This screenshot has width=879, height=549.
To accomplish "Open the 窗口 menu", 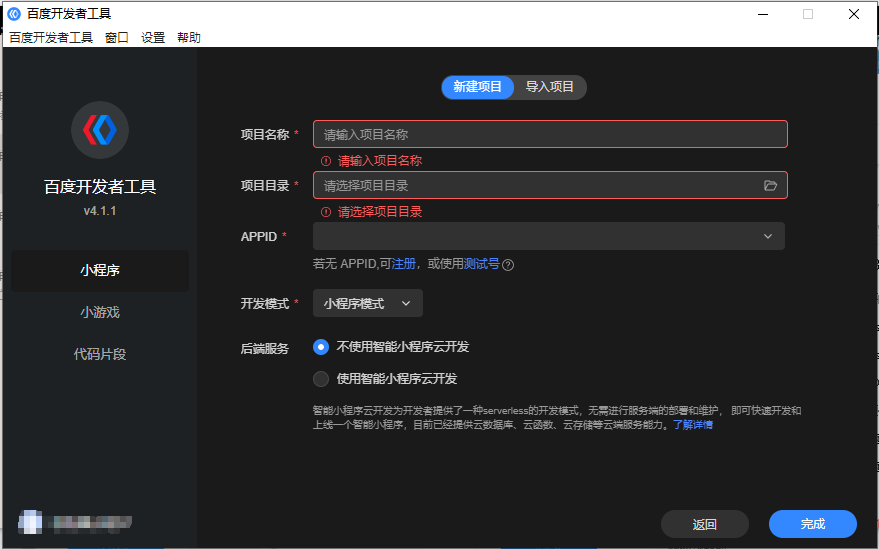I will 117,38.
